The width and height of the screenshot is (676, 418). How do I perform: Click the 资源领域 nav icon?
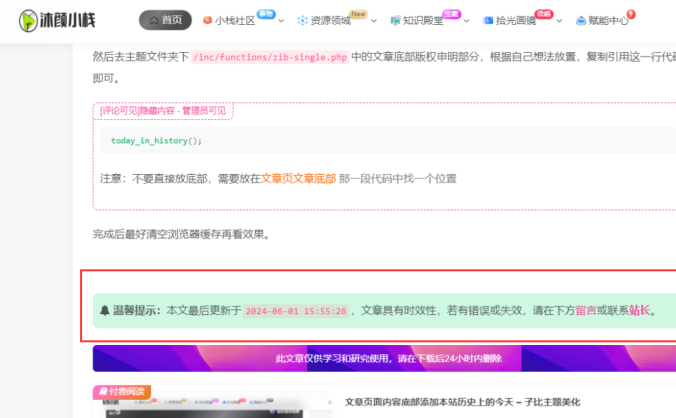click(x=303, y=20)
